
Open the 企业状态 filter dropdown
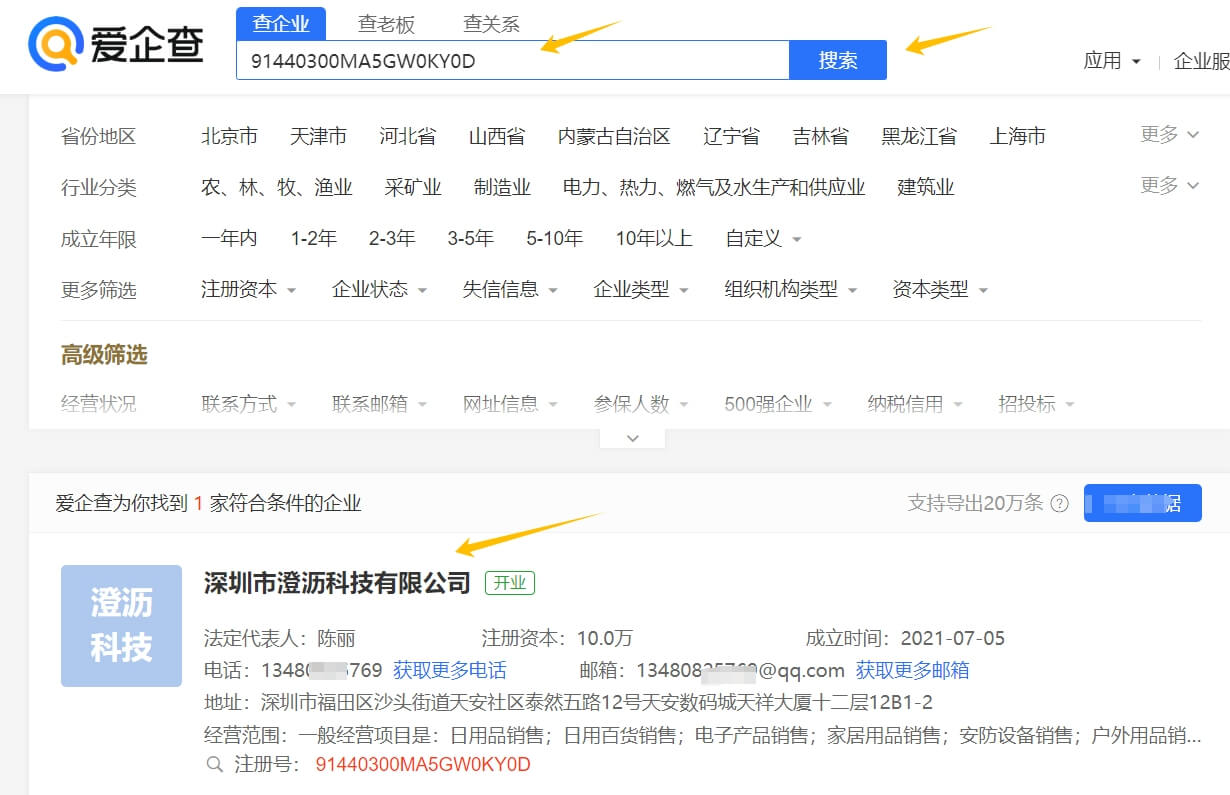[x=380, y=289]
